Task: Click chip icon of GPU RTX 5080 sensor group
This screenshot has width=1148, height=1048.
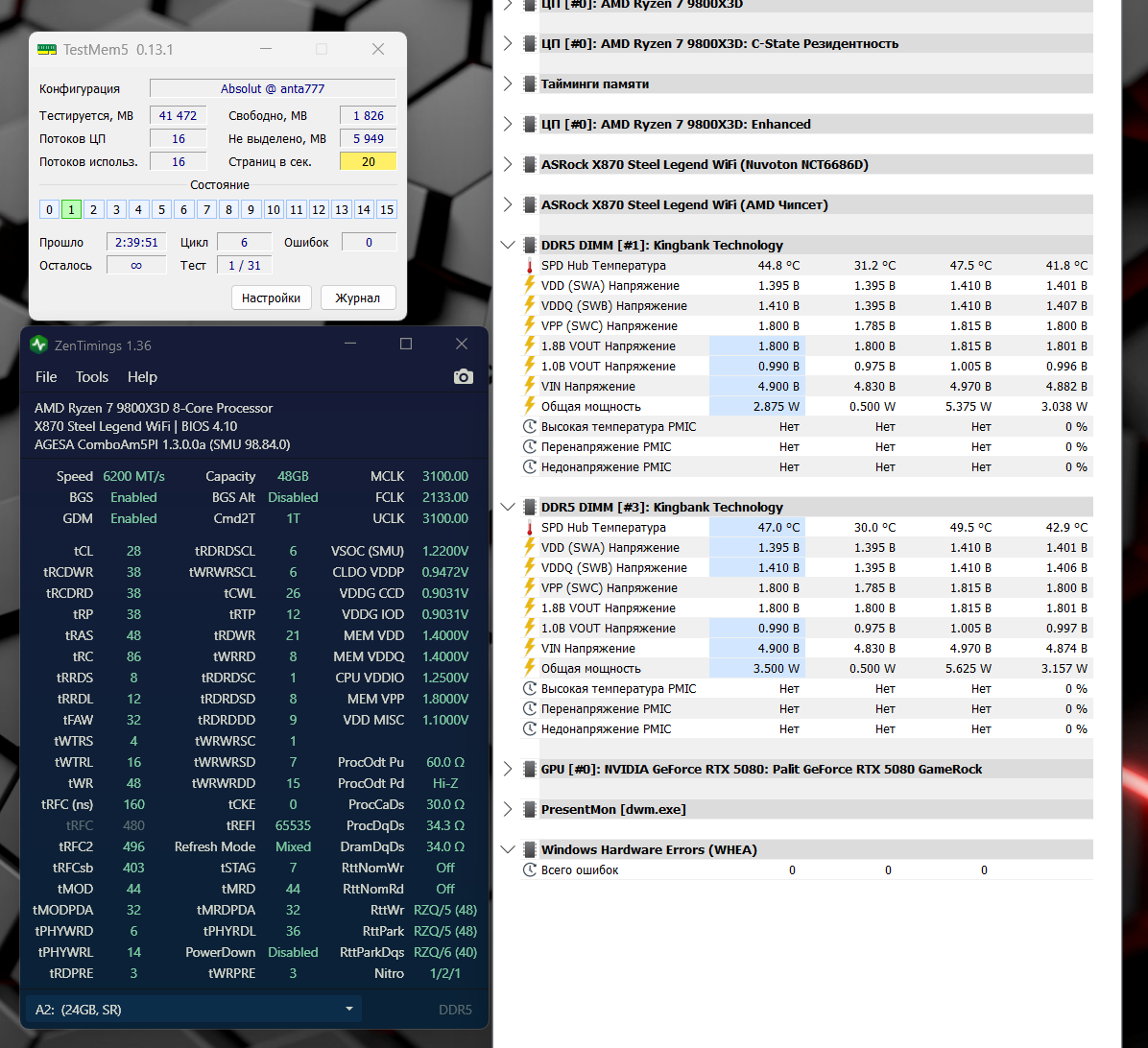Action: (529, 769)
